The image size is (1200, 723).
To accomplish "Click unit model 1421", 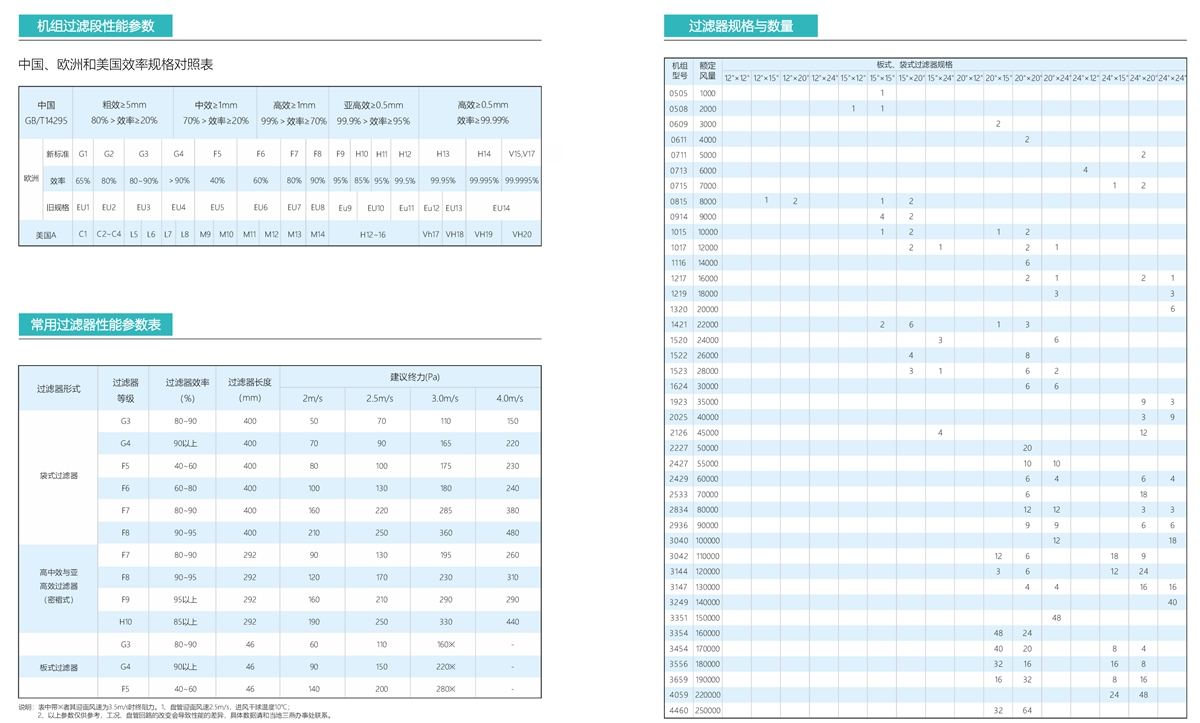I will coord(679,324).
